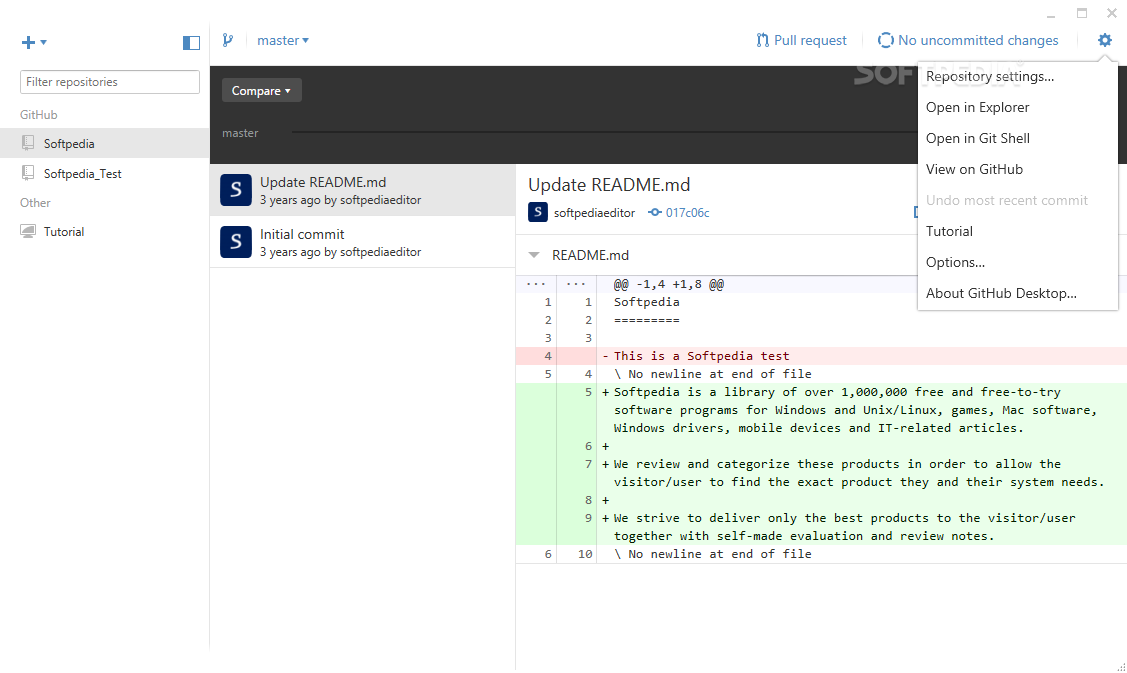Expand hidden lines via right ellipsis
This screenshot has width=1127, height=673.
pos(576,285)
